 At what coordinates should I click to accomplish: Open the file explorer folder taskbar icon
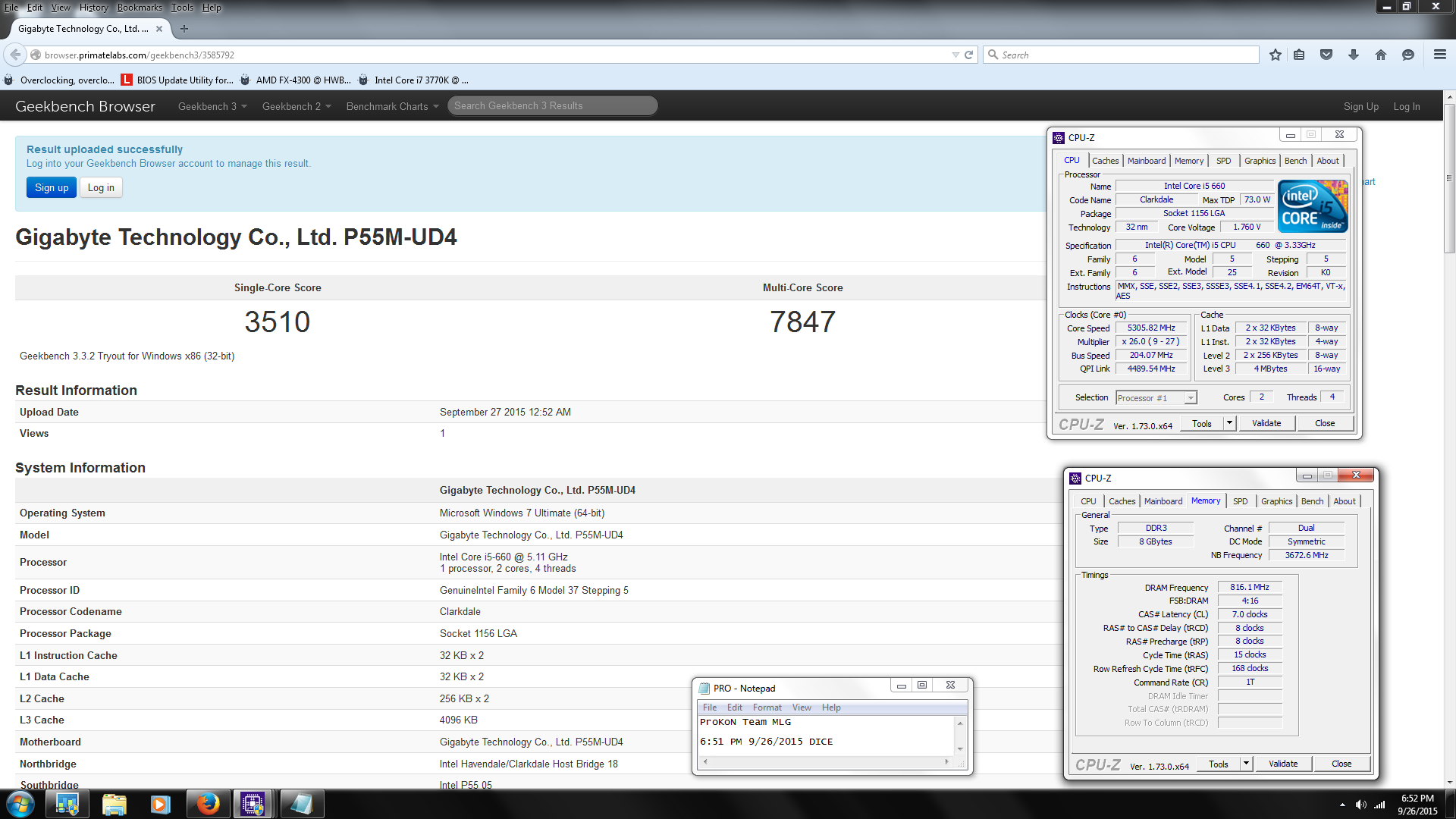click(x=114, y=804)
